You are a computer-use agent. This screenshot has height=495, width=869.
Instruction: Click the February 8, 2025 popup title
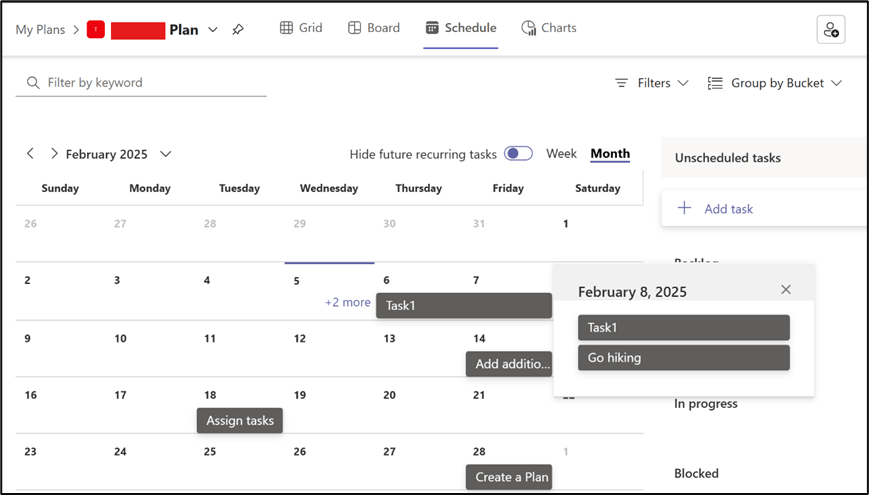coord(632,292)
